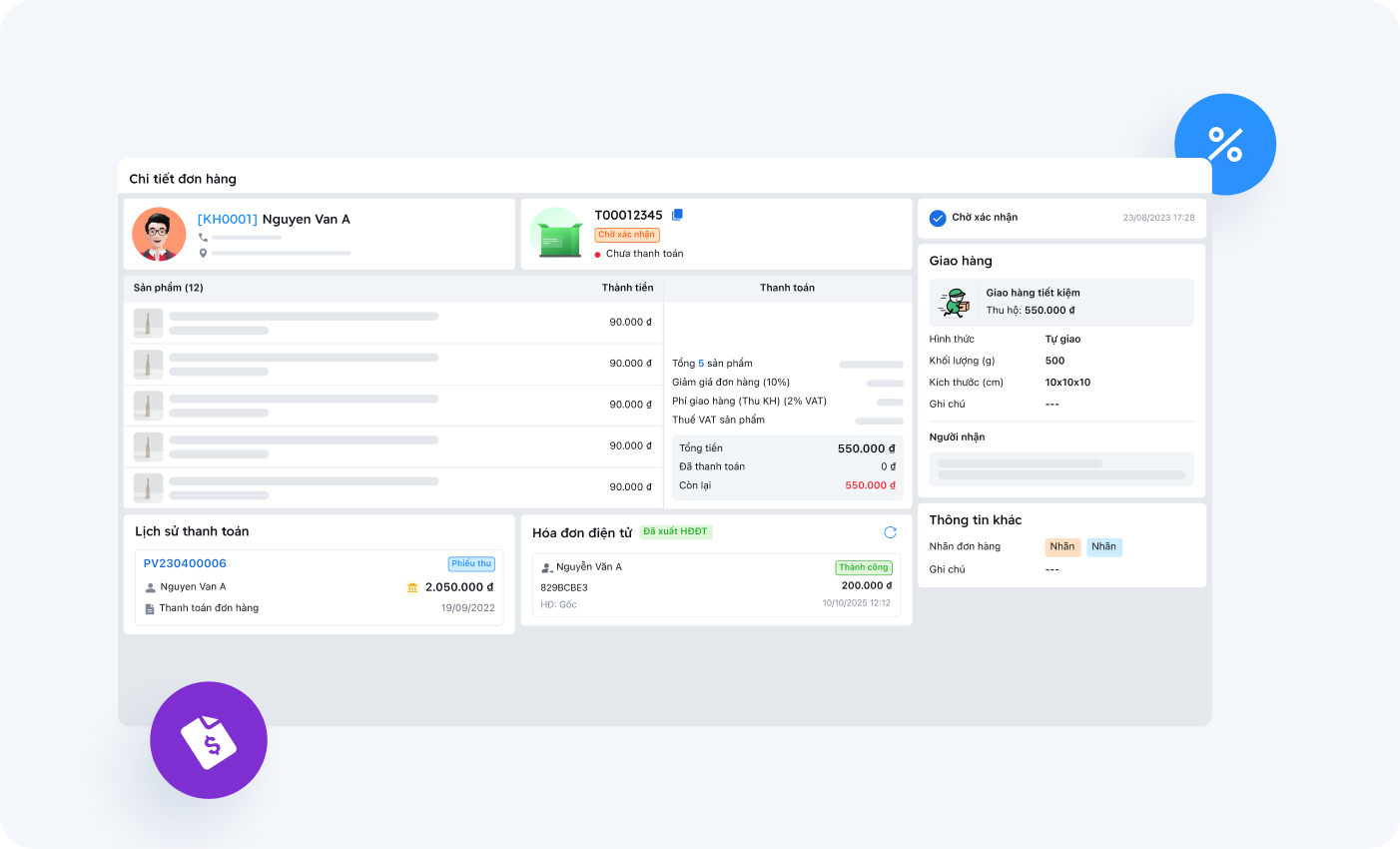Click the customer avatar picture

pyautogui.click(x=159, y=235)
